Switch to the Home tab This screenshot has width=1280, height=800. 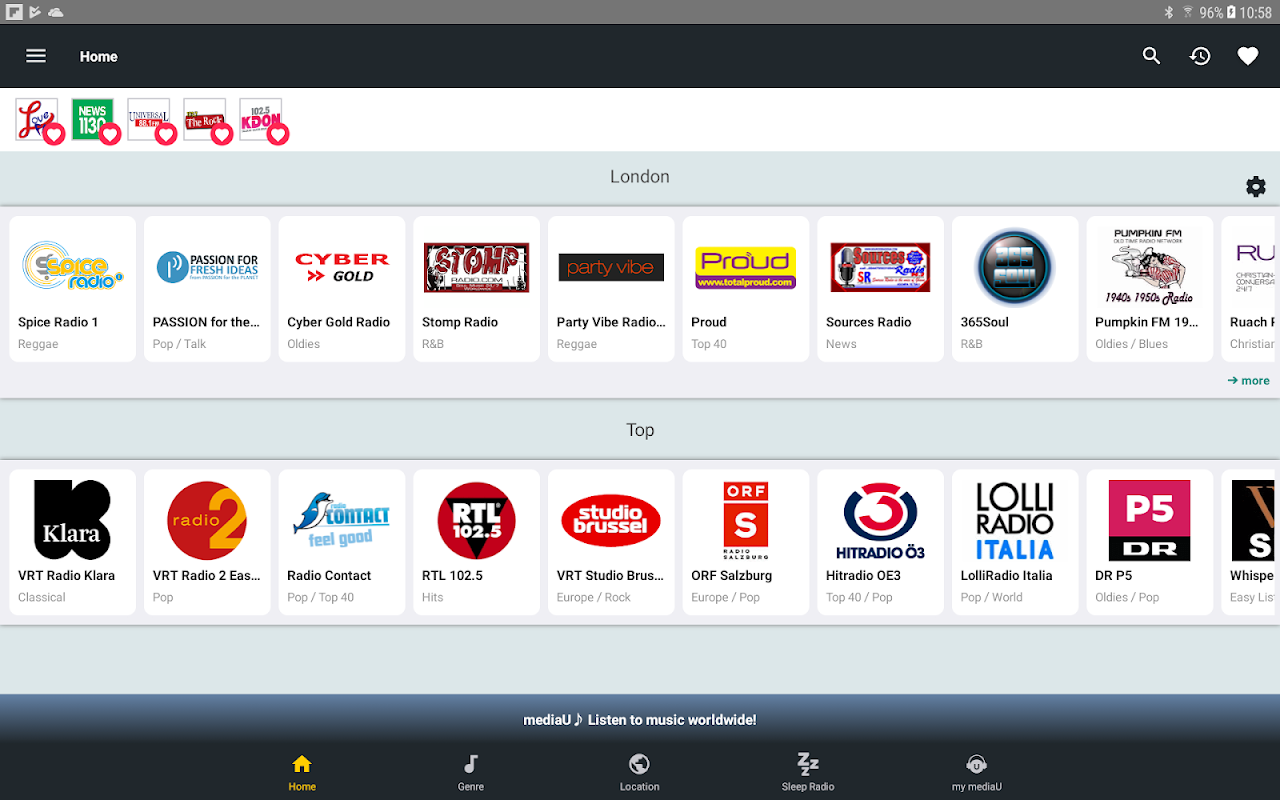click(x=302, y=773)
